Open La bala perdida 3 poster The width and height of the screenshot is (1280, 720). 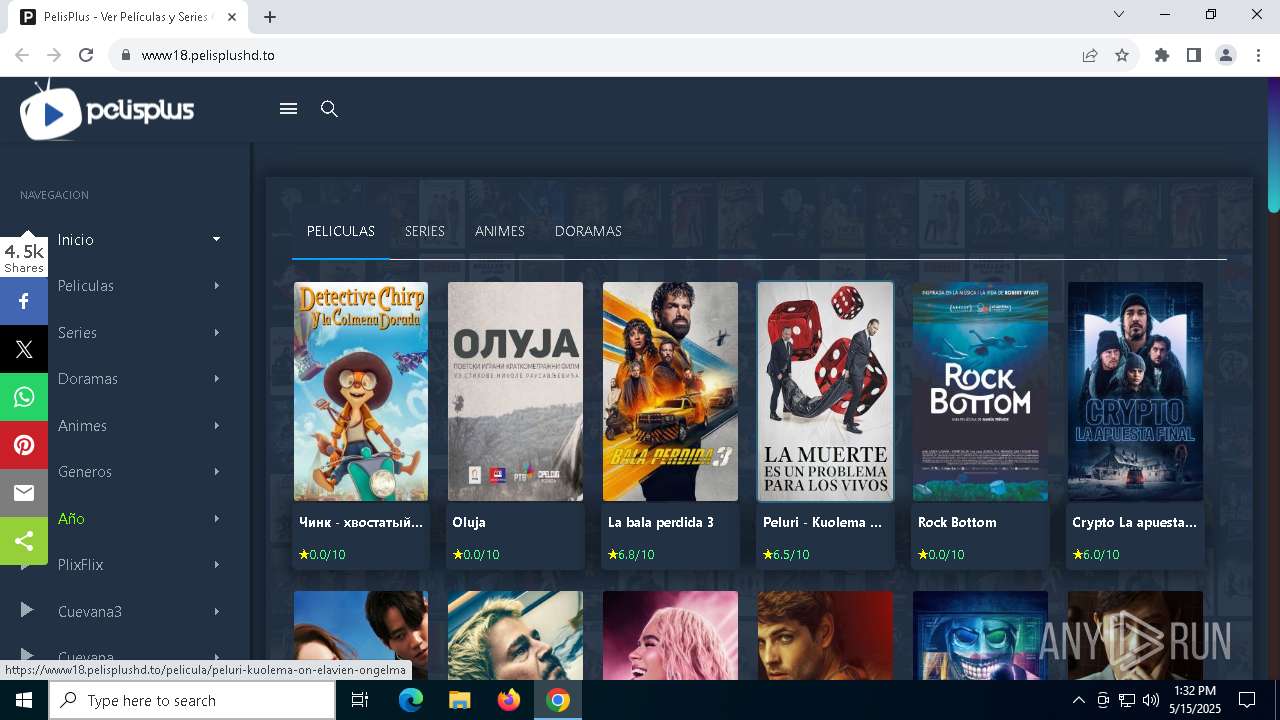click(x=670, y=391)
